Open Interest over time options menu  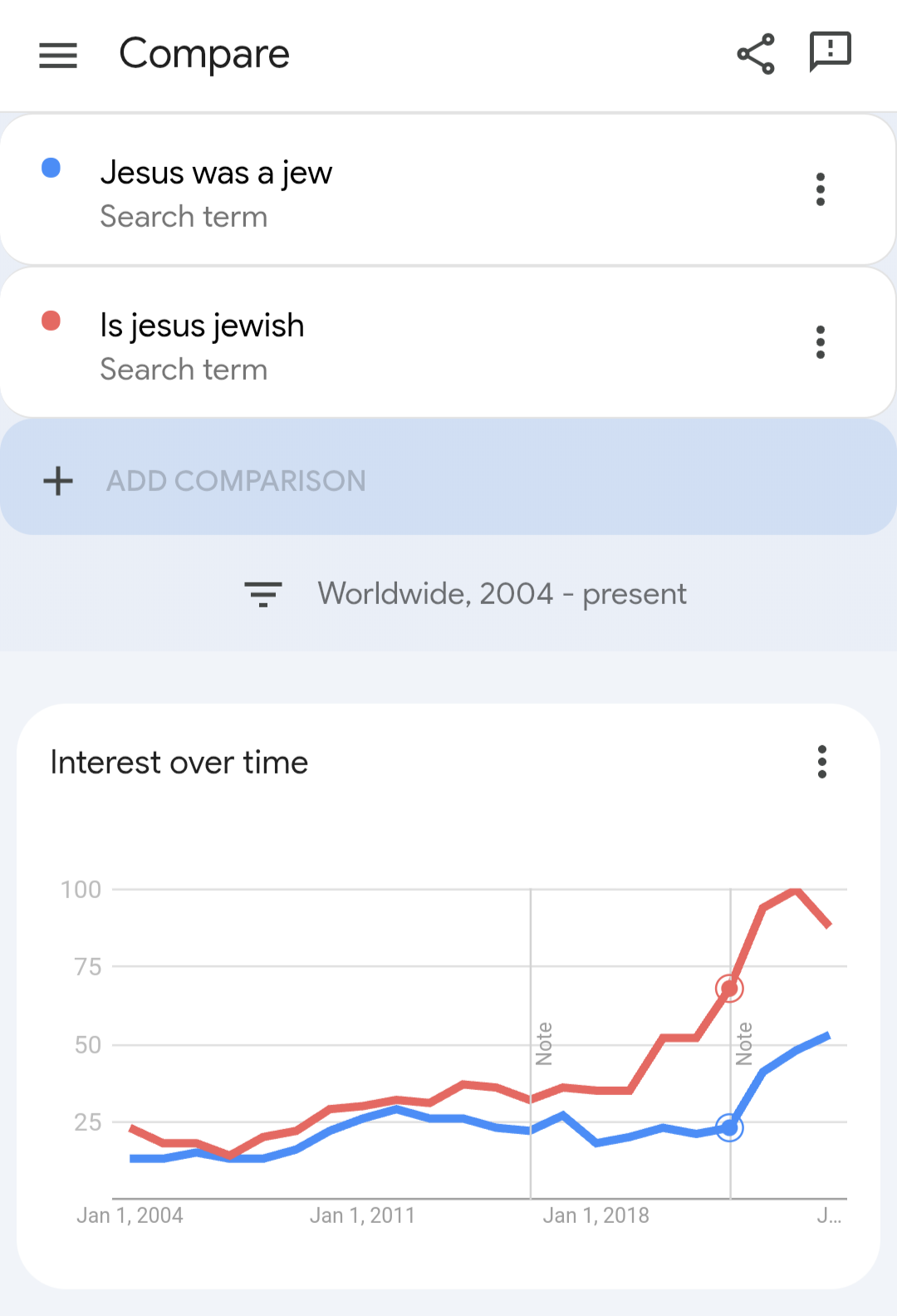[x=822, y=762]
